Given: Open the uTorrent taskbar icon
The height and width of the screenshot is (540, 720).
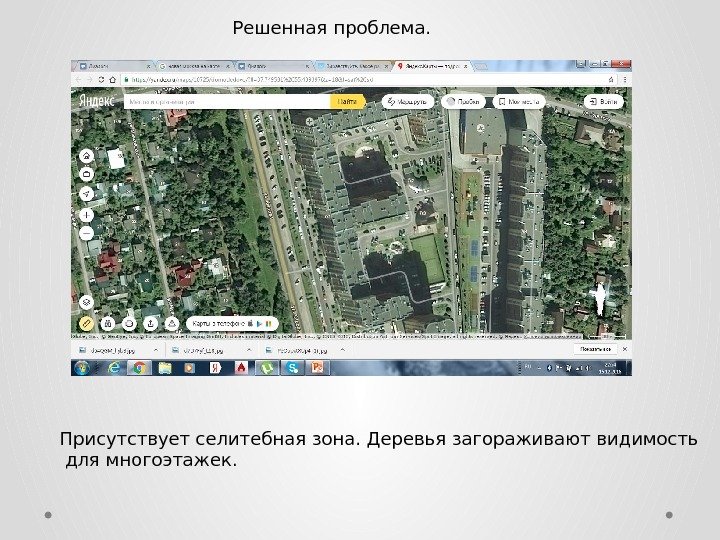Looking at the screenshot, I should pyautogui.click(x=266, y=368).
